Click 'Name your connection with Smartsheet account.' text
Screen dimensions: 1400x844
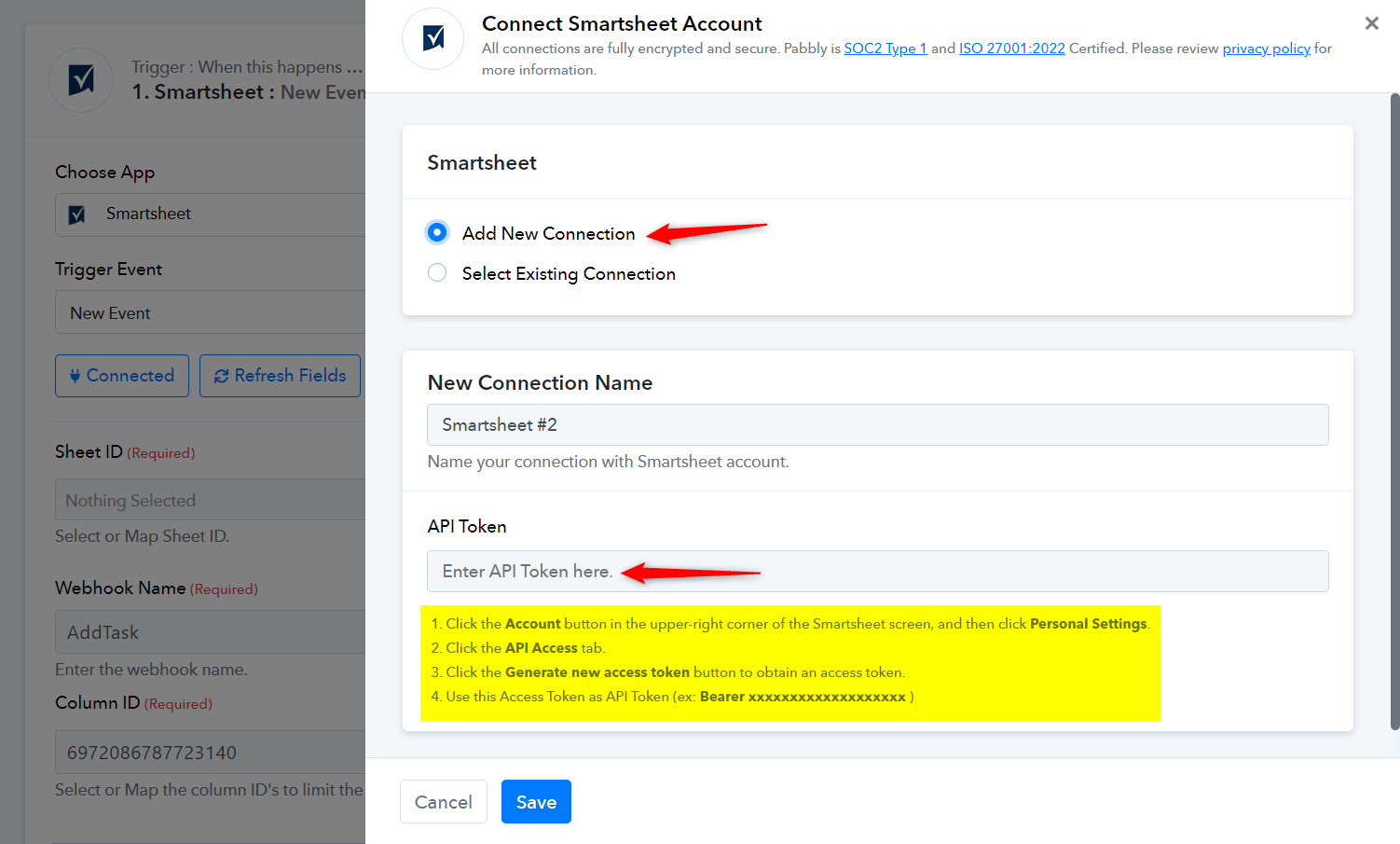coord(608,462)
